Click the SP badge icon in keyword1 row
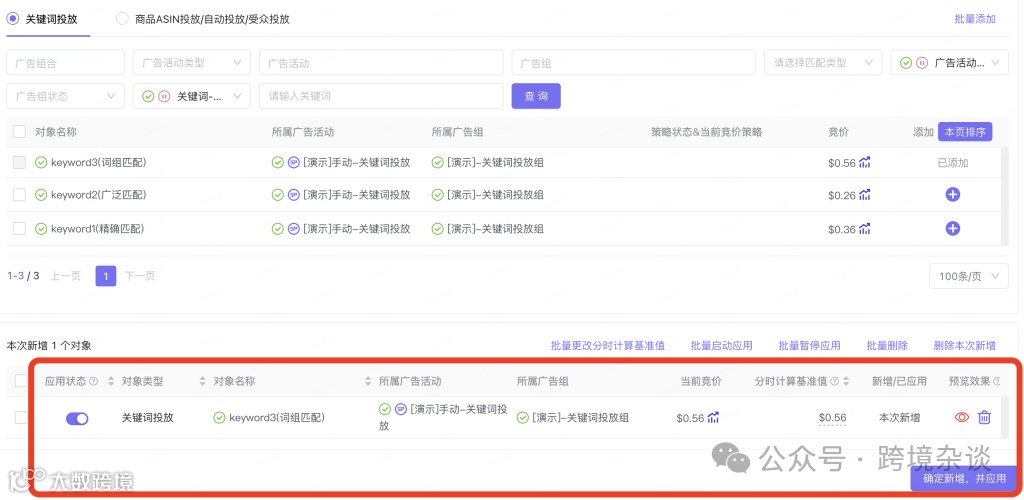Viewport: 1024px width, 500px height. click(294, 228)
